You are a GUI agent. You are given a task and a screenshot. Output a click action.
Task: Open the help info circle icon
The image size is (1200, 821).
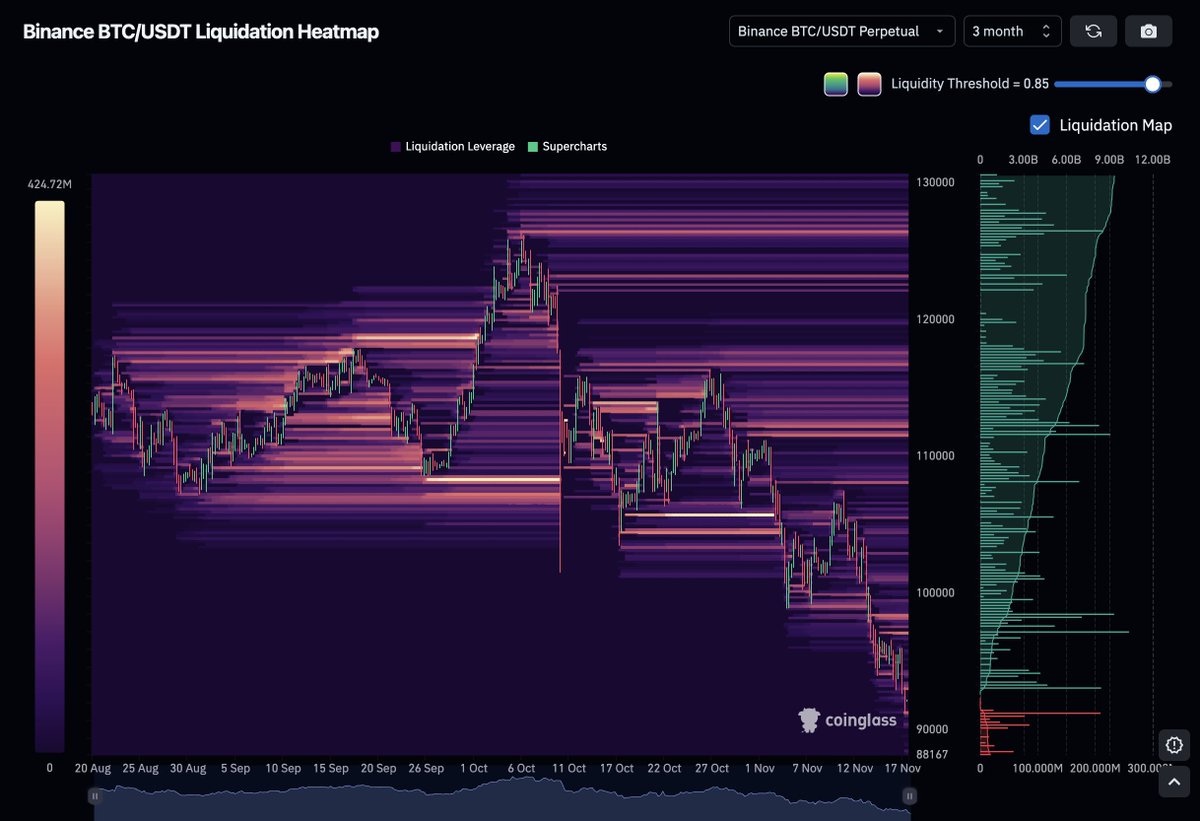(x=1174, y=745)
